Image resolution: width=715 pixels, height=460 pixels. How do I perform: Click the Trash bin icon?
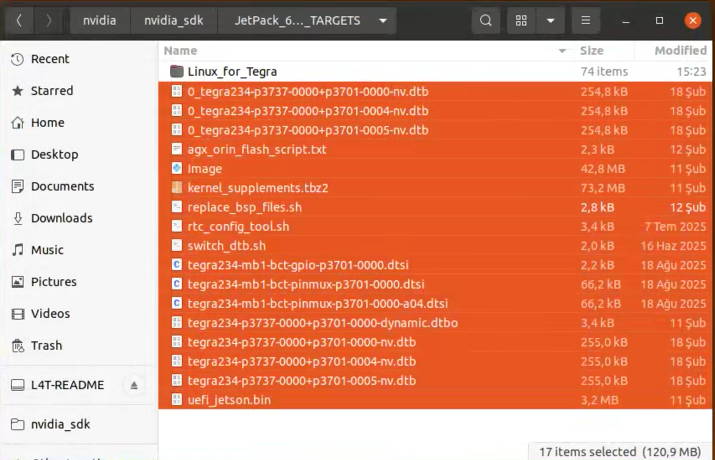click(x=17, y=346)
